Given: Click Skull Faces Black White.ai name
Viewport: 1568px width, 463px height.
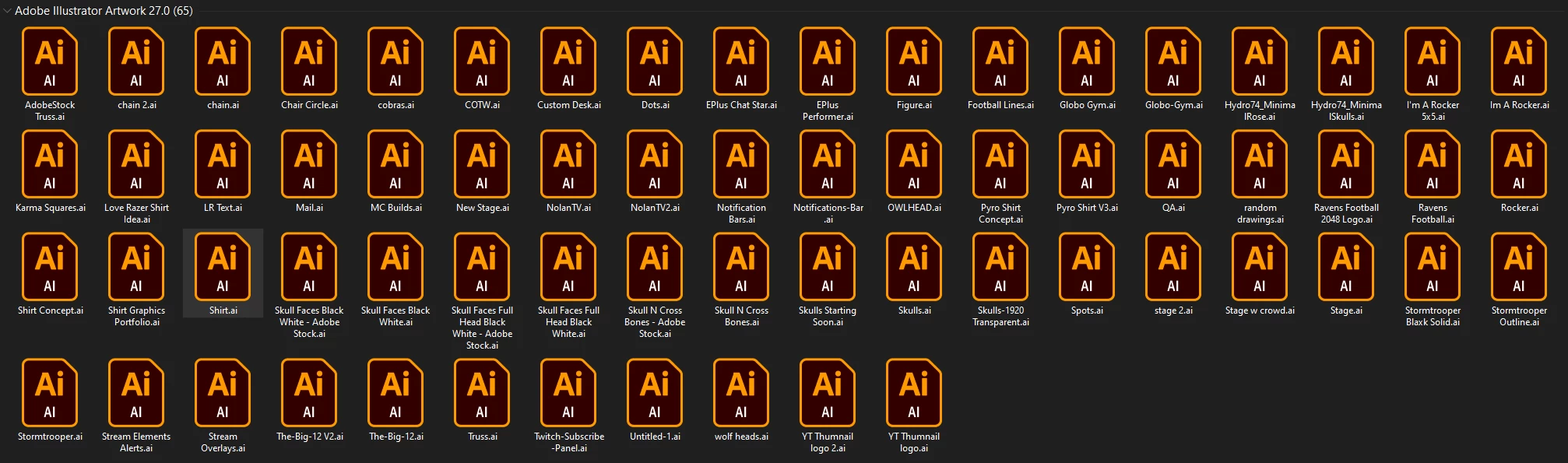Looking at the screenshot, I should coord(396,316).
